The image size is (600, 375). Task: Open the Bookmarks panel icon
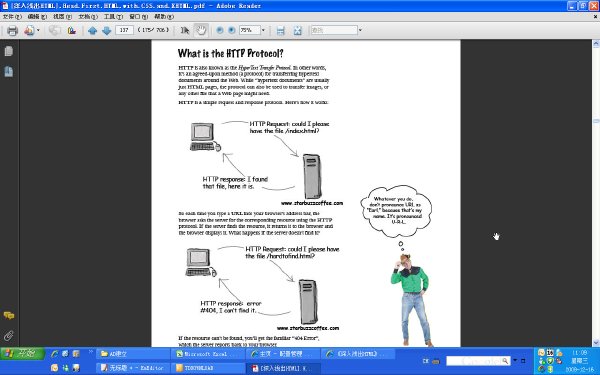click(x=9, y=72)
